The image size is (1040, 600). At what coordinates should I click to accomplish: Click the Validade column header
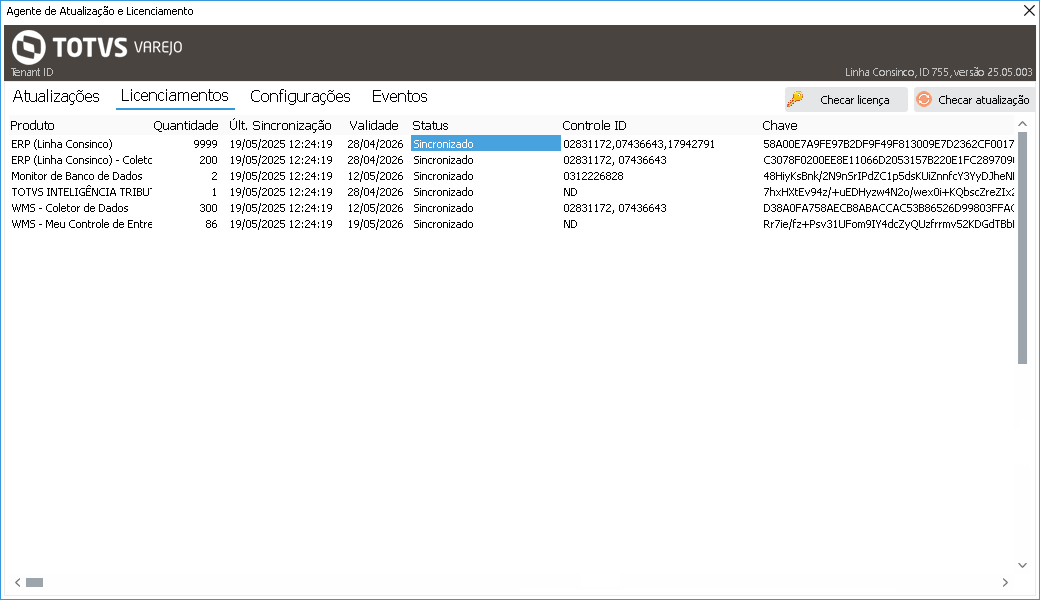373,125
